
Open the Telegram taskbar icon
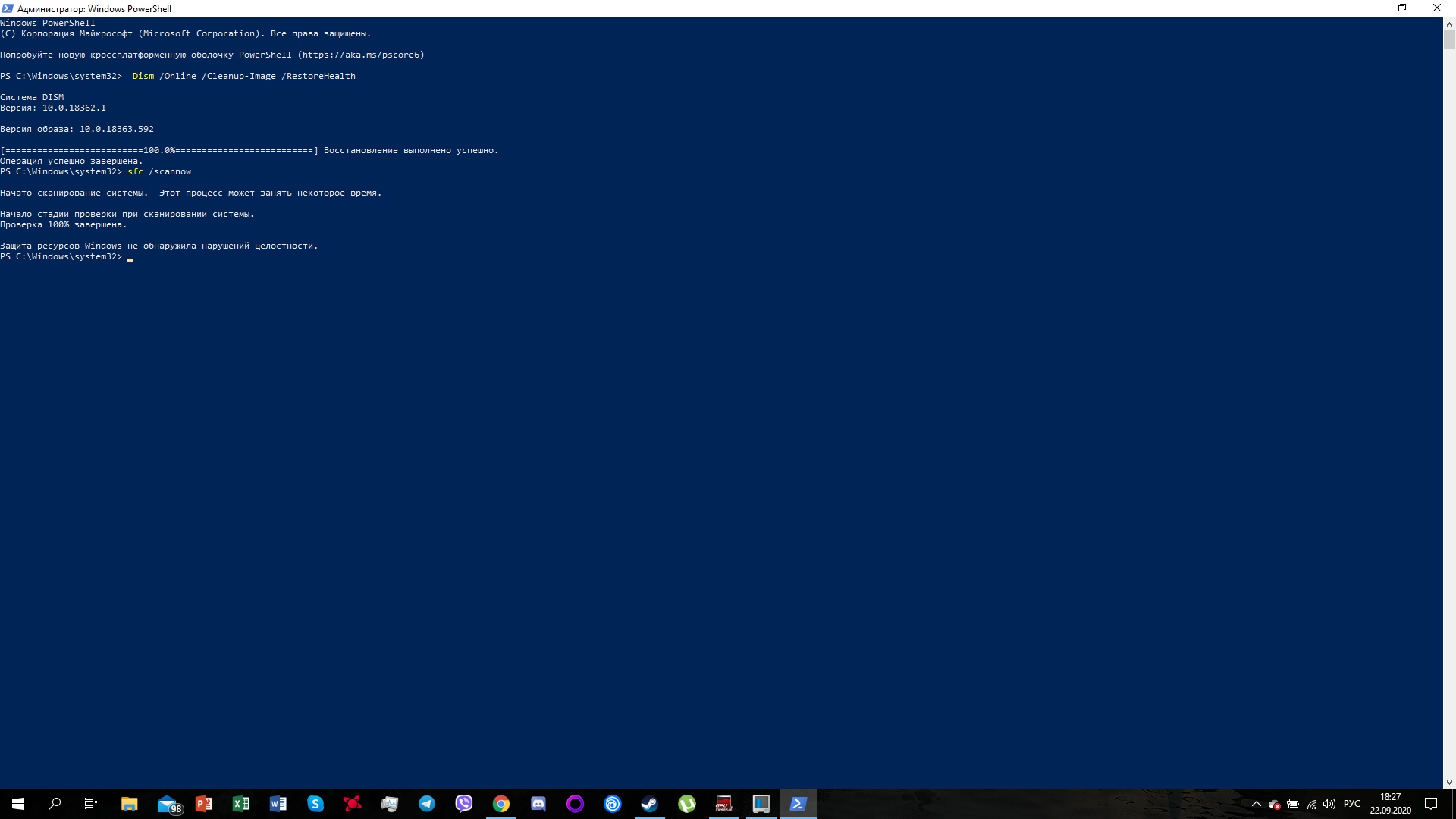pos(427,804)
